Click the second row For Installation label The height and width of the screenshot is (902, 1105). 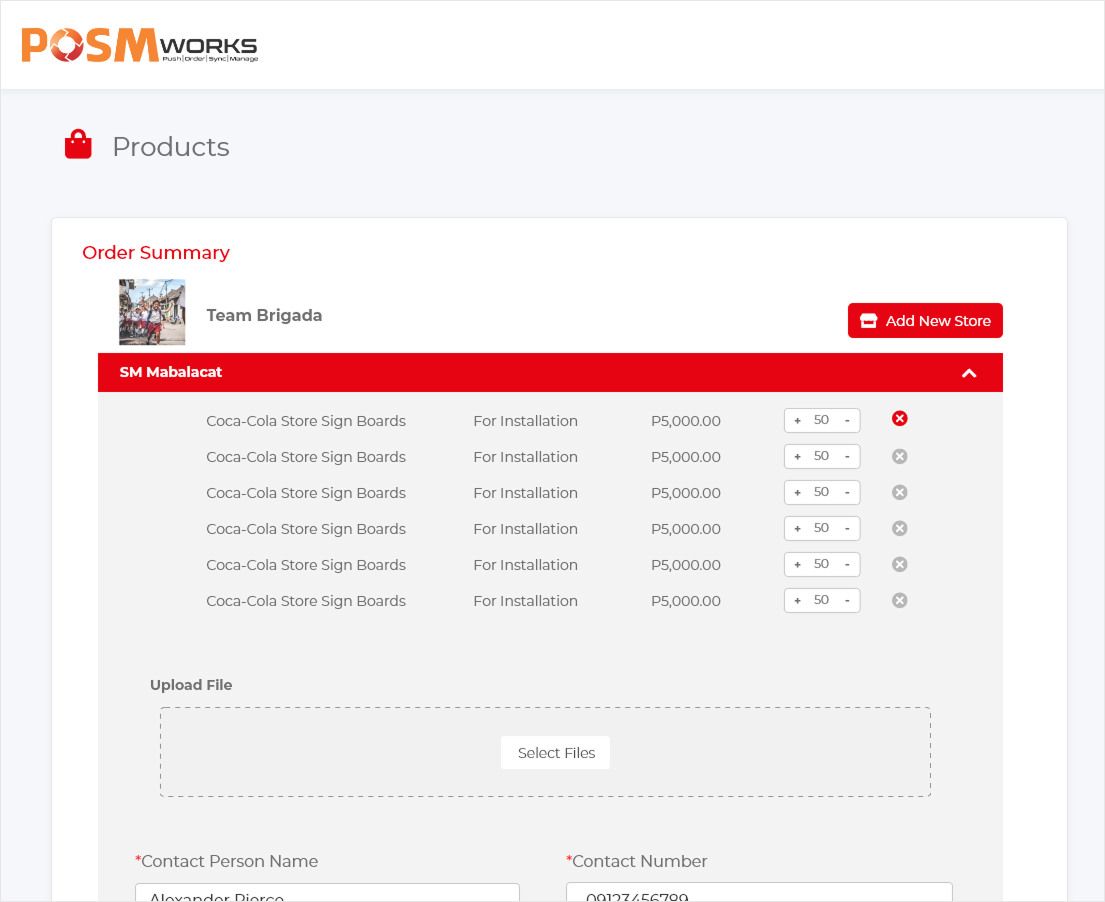pyautogui.click(x=525, y=457)
